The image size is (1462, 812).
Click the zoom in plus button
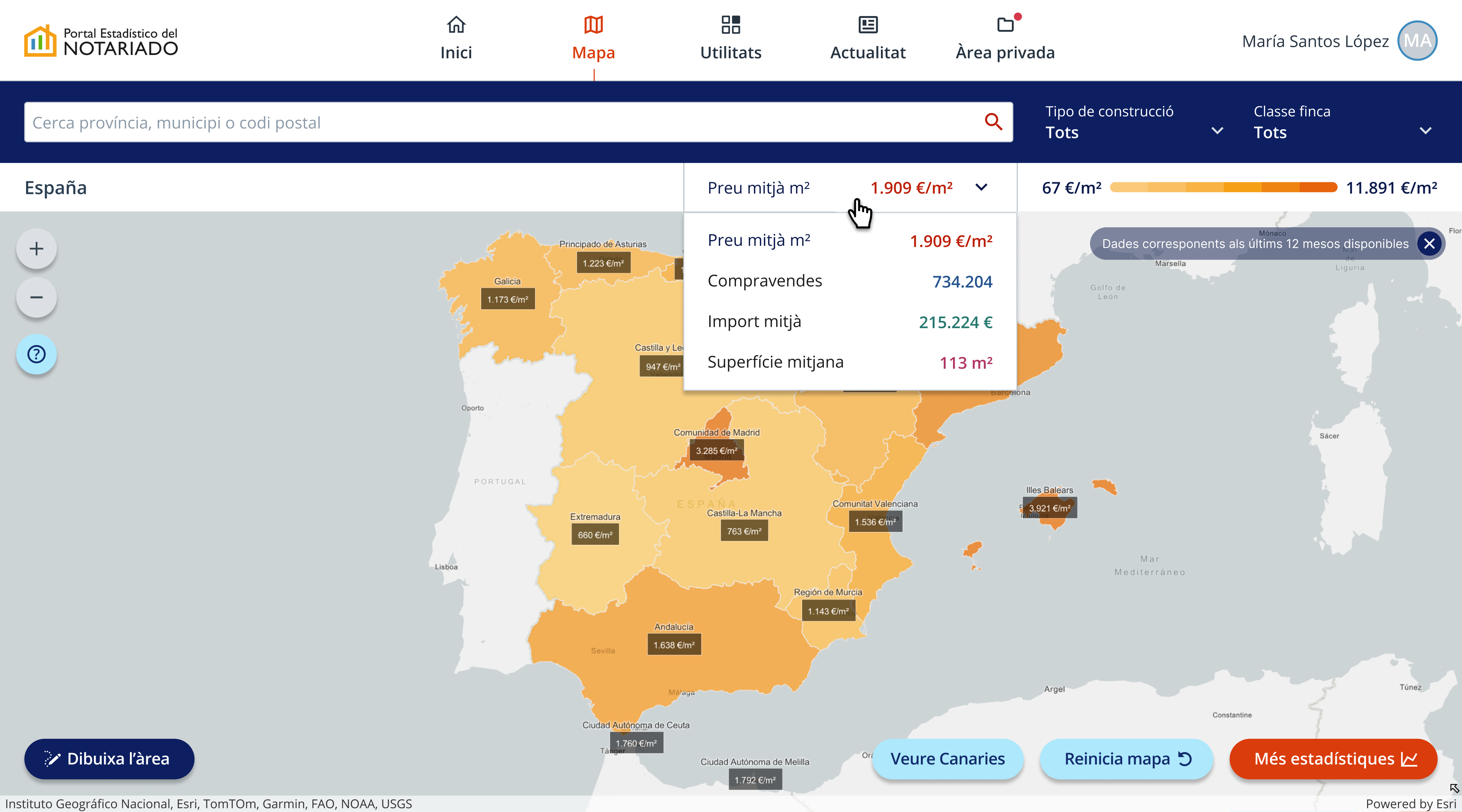36,249
